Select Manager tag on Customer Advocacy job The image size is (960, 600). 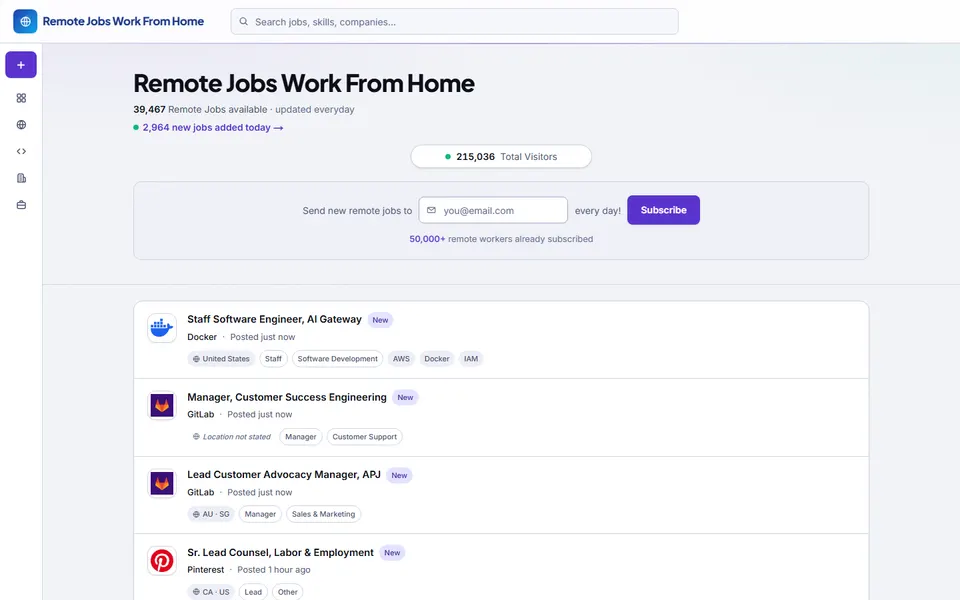click(x=260, y=514)
